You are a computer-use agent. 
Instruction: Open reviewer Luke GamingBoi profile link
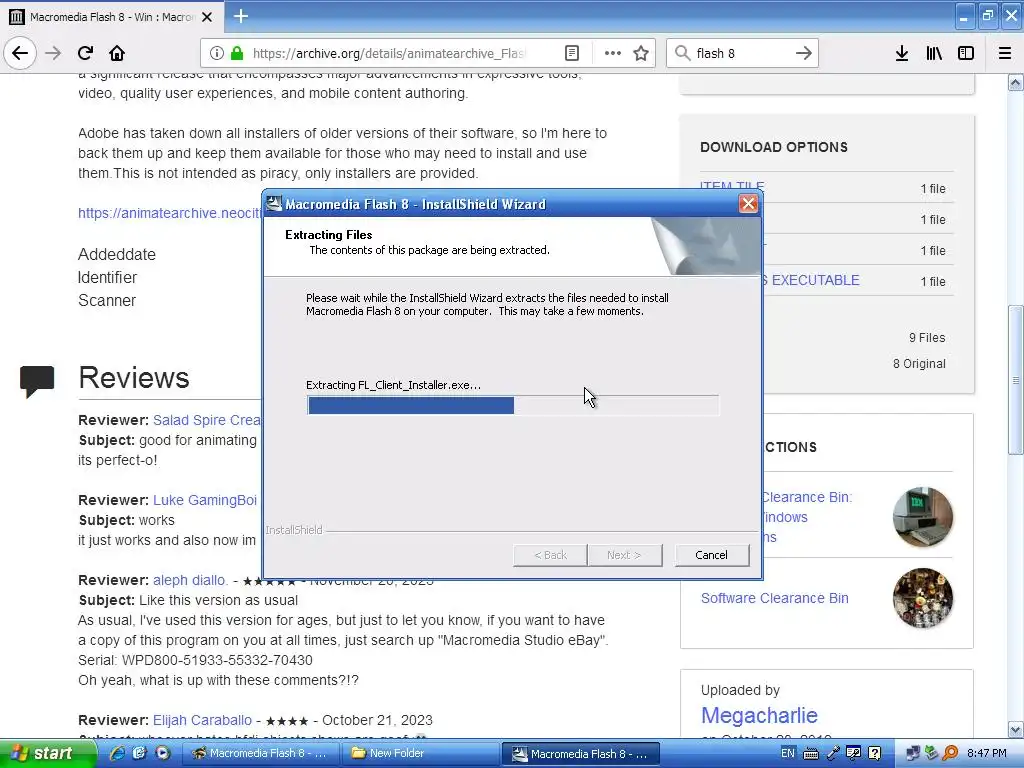pos(204,500)
